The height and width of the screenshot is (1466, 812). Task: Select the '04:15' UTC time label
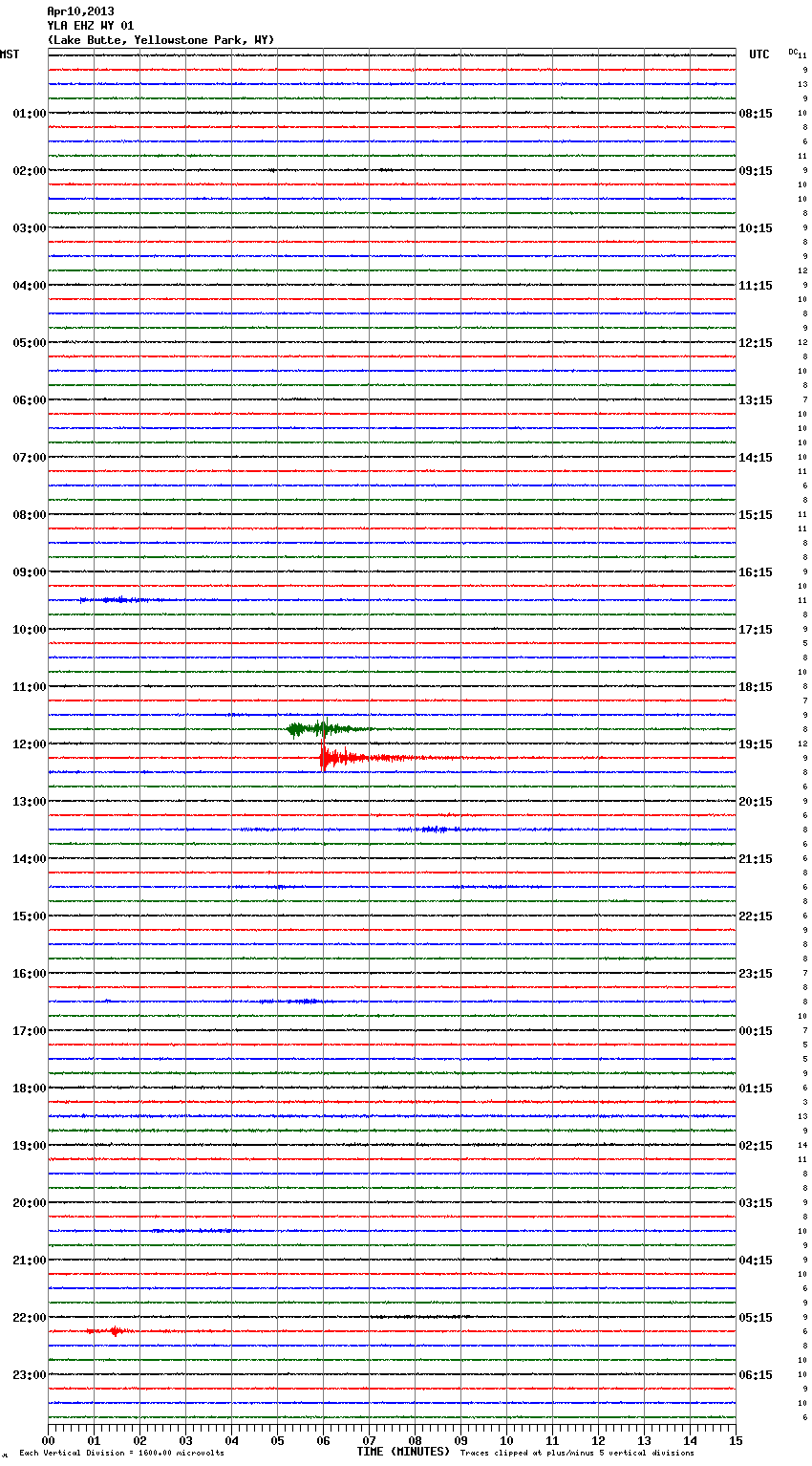[x=756, y=1261]
